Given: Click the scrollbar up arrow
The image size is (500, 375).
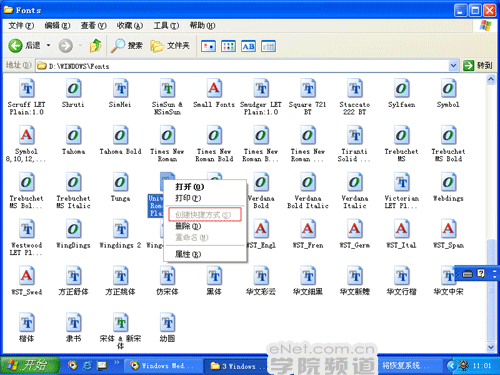Looking at the screenshot, I should 491,79.
